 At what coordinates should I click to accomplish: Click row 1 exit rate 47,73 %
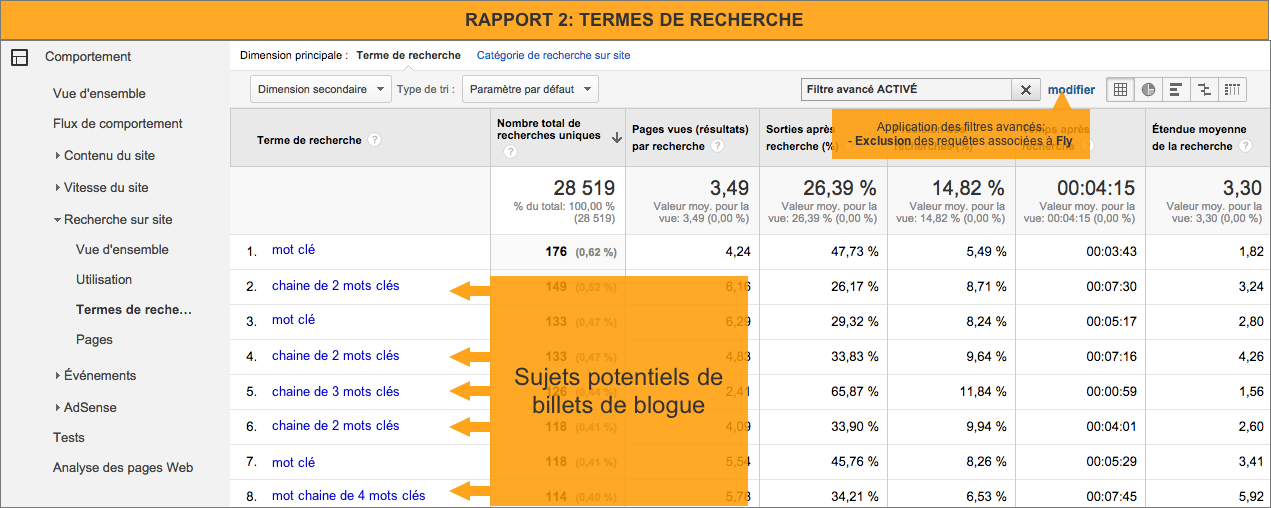point(855,252)
